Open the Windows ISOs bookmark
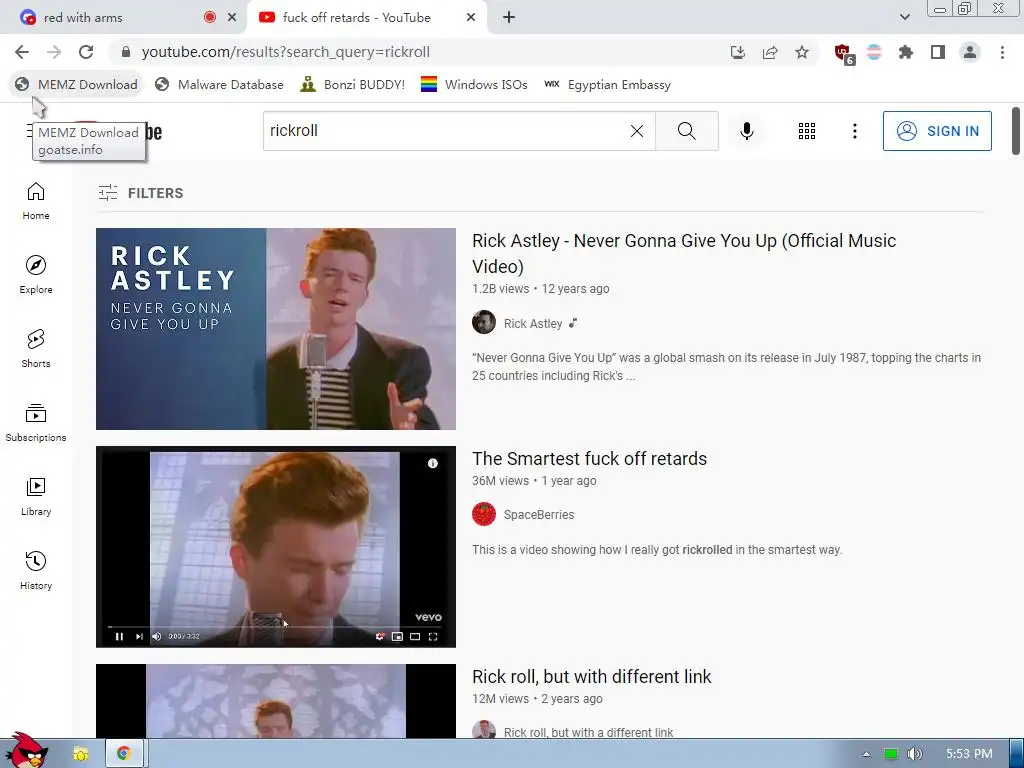1024x768 pixels. tap(474, 84)
